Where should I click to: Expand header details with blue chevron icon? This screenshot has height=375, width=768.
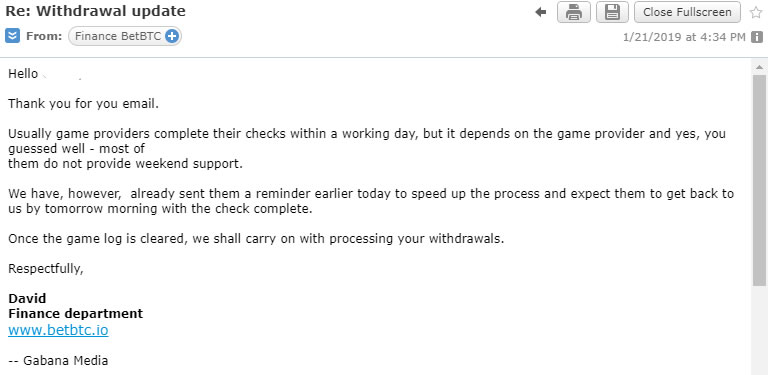12,36
